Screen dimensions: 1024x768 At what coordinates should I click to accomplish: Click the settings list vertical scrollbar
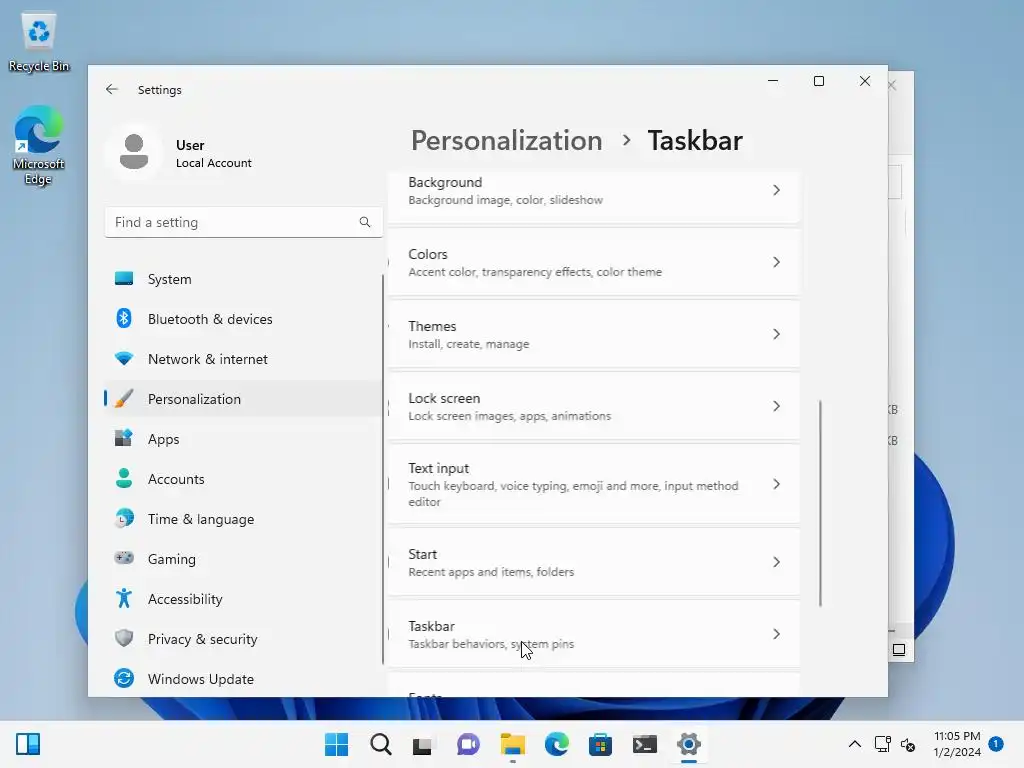coord(820,503)
